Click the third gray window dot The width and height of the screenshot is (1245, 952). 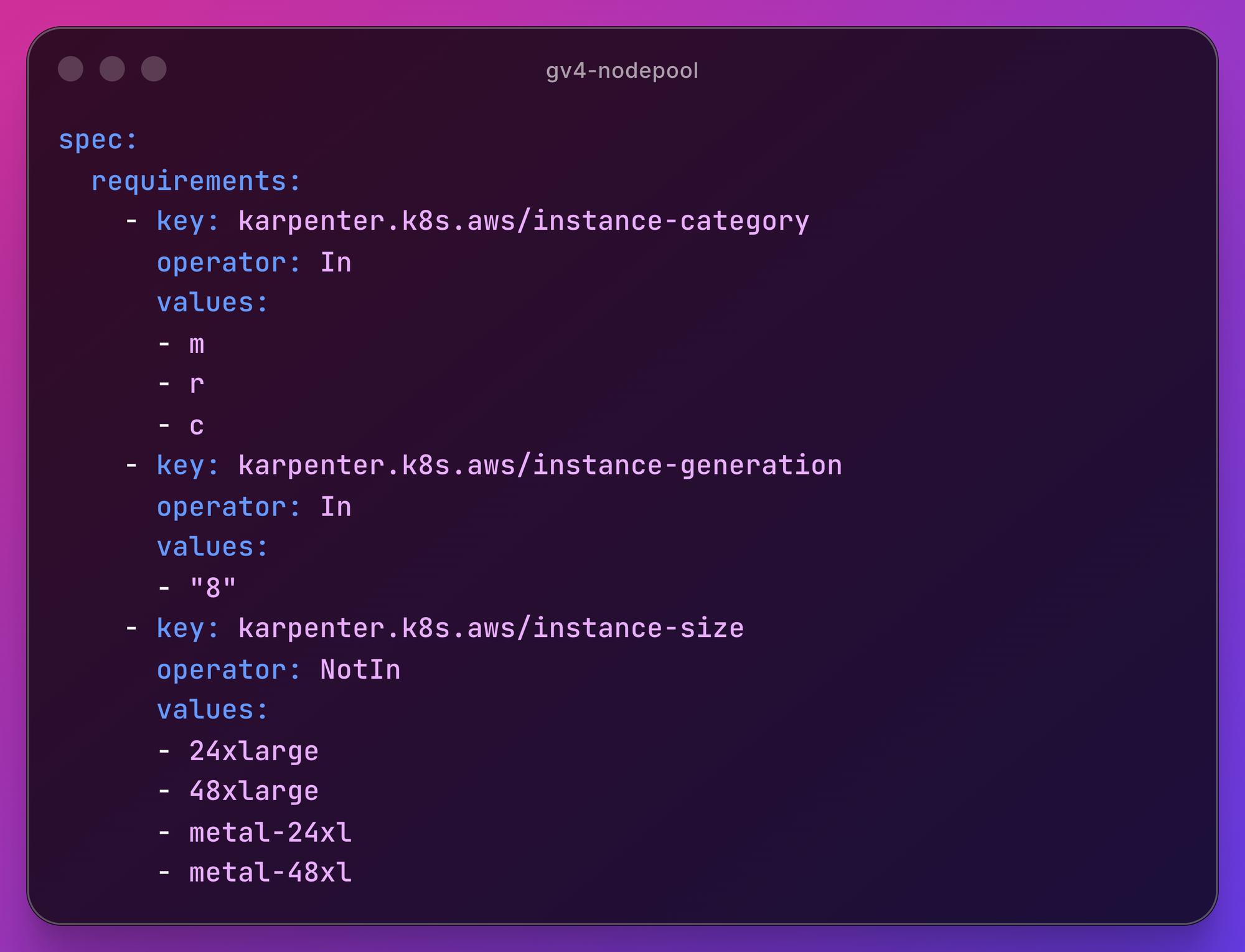click(154, 69)
